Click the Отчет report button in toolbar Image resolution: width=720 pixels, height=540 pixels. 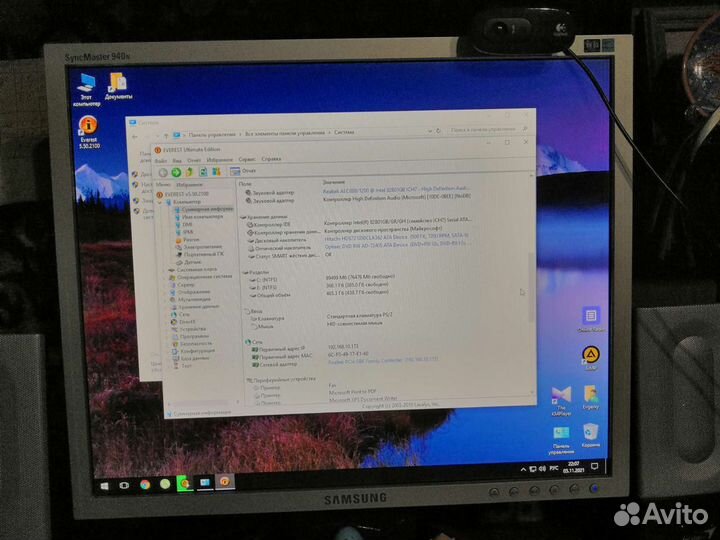(243, 171)
